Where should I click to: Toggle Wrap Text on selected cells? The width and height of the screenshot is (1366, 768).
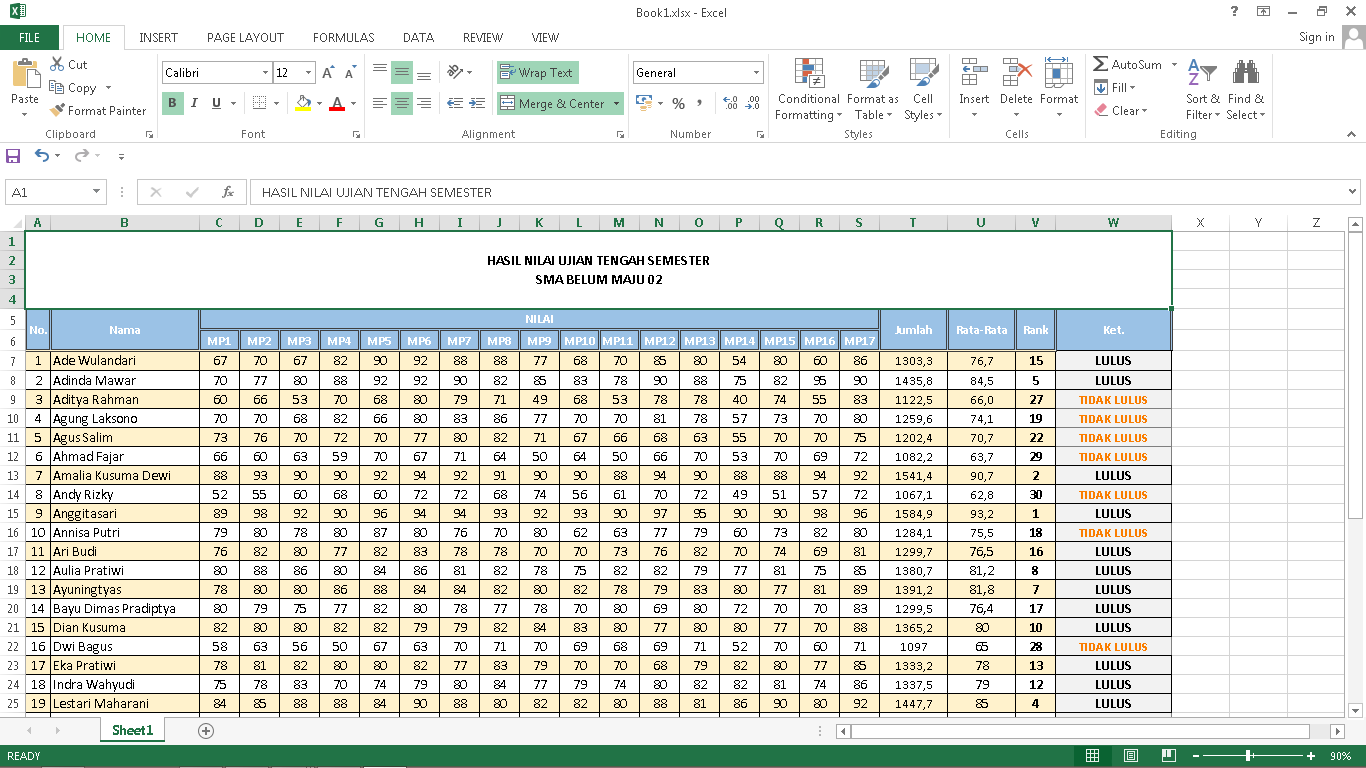pos(536,72)
